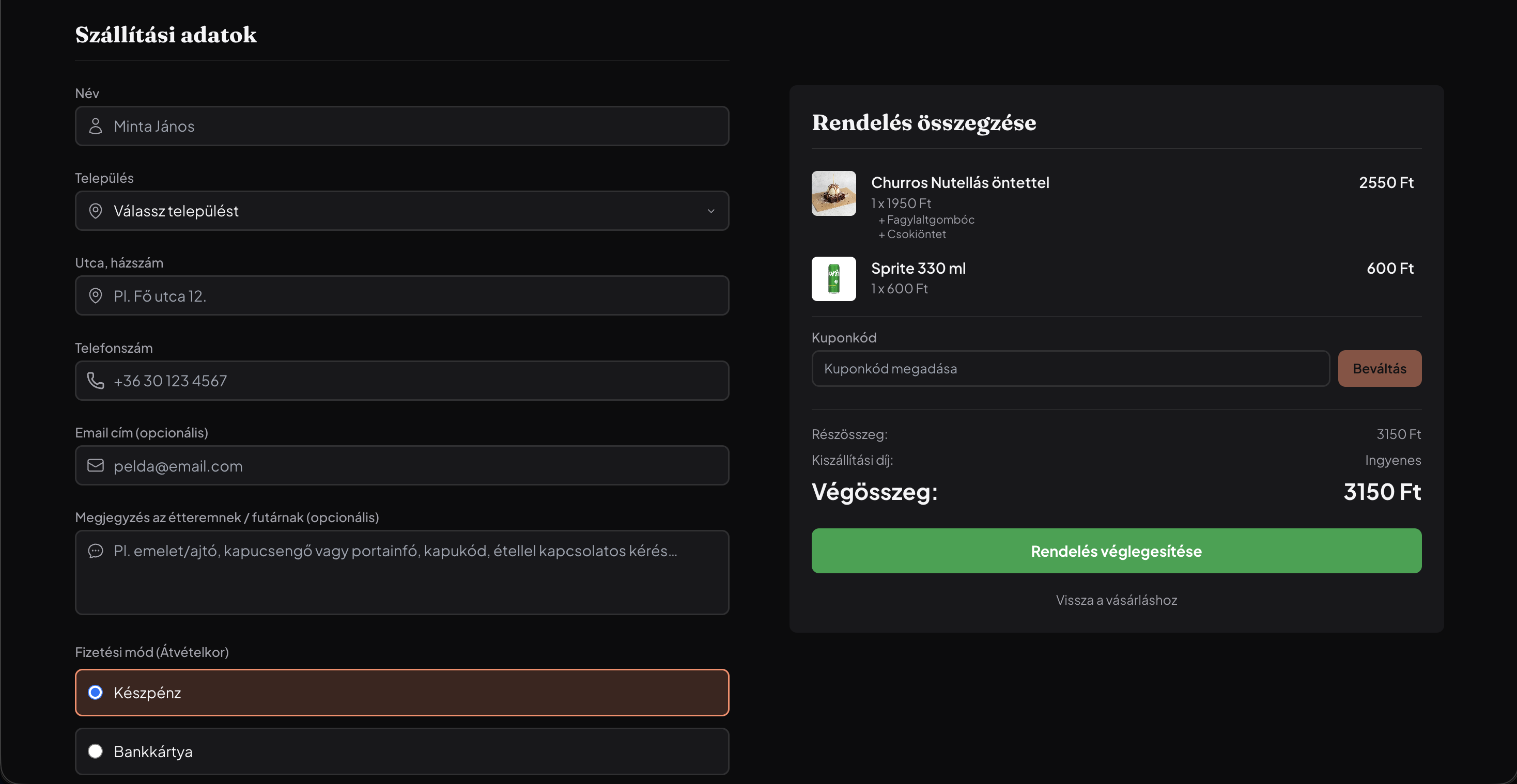Select the Készpénz payment radio button

[x=96, y=693]
